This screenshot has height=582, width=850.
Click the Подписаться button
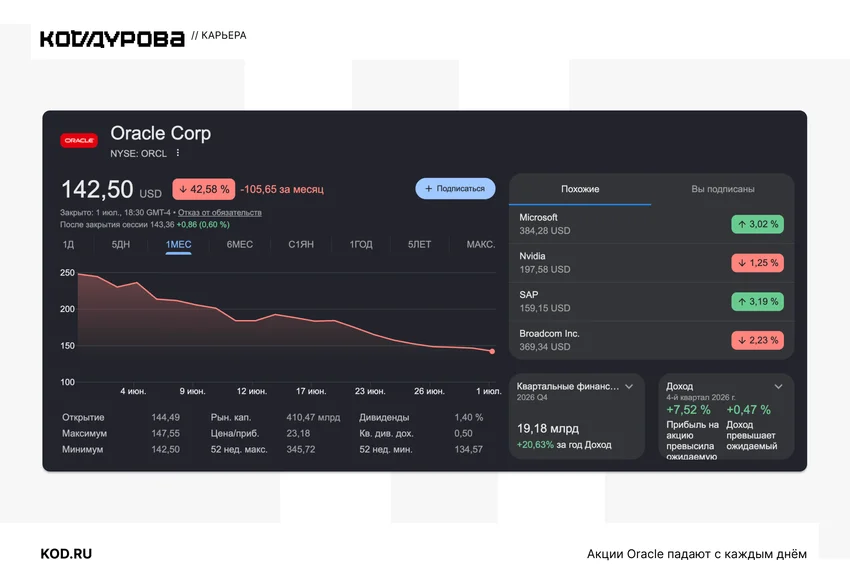(x=455, y=189)
